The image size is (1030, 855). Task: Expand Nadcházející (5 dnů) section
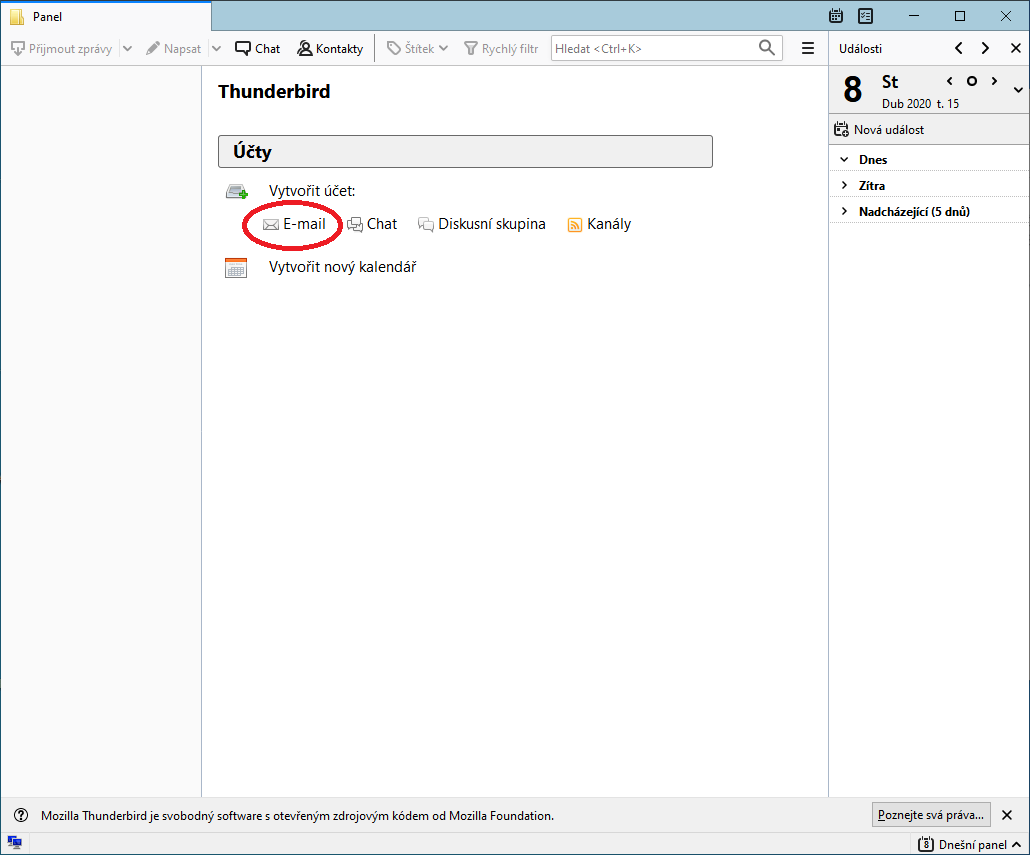click(x=845, y=211)
